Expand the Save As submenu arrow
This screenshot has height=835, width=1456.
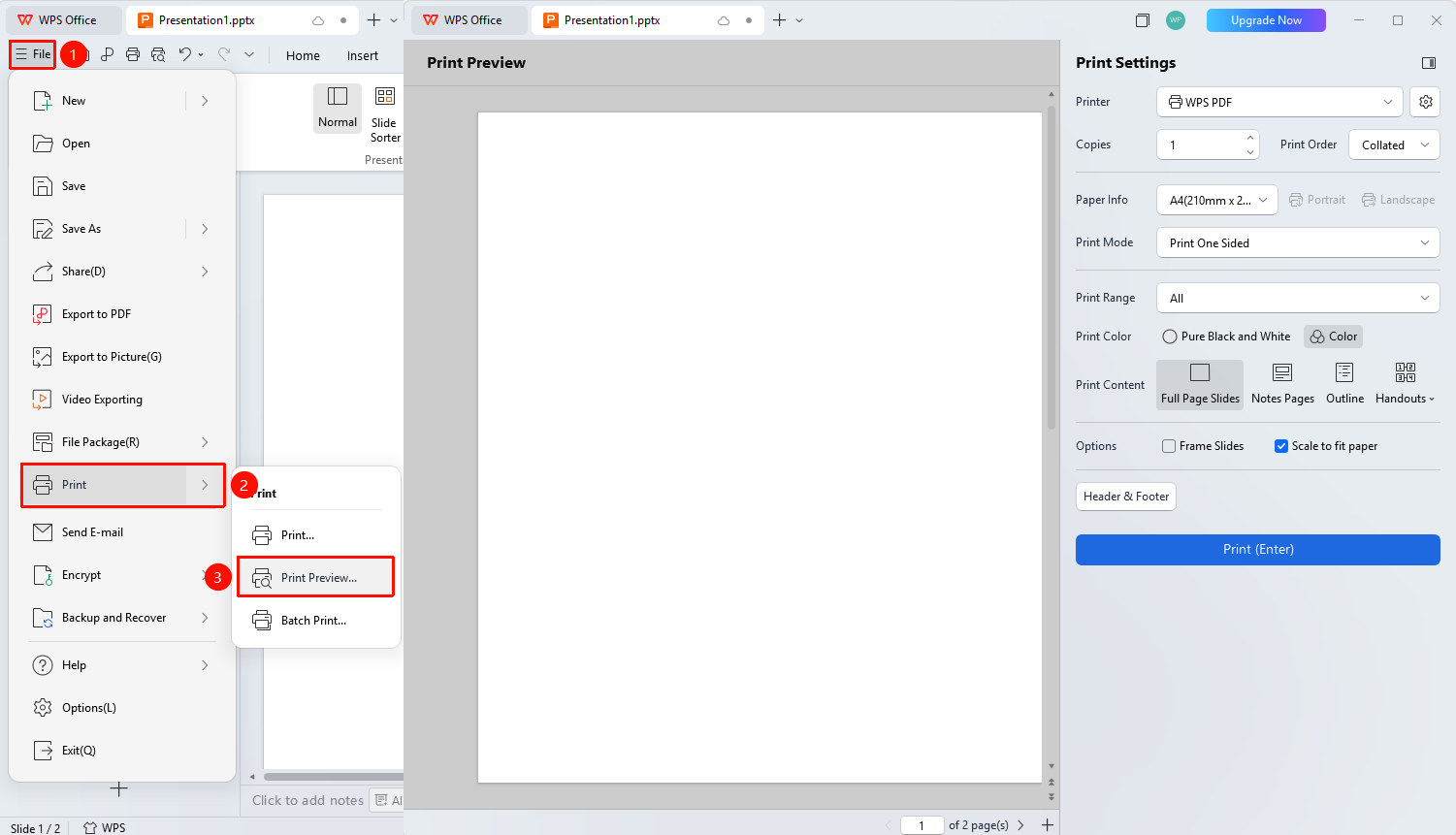[x=205, y=229]
